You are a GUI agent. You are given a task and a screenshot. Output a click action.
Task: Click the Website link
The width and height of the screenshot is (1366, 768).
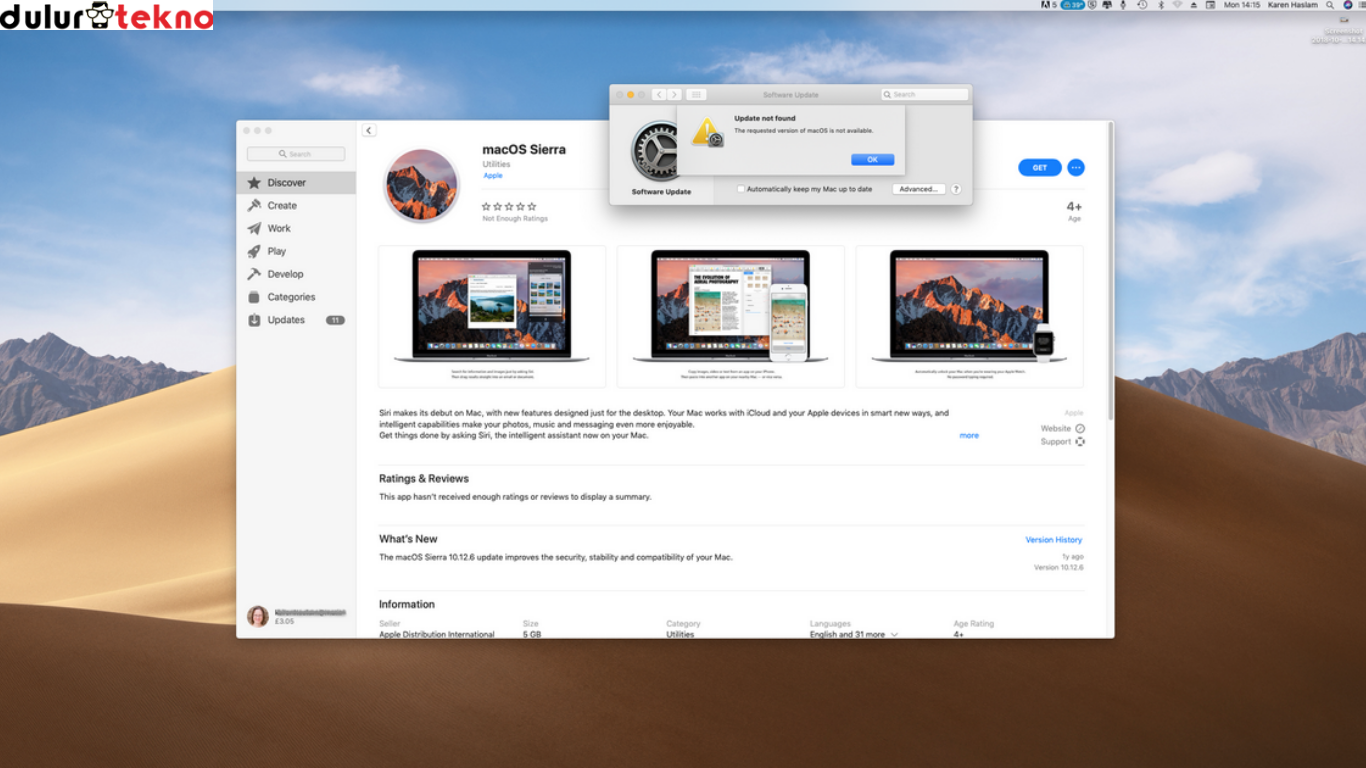(x=1056, y=428)
